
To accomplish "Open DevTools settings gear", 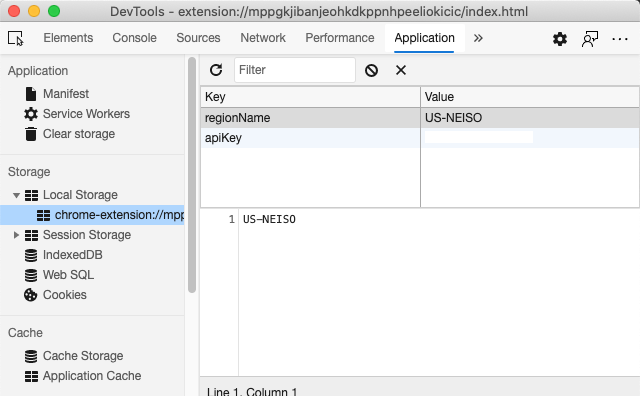I will 560,39.
